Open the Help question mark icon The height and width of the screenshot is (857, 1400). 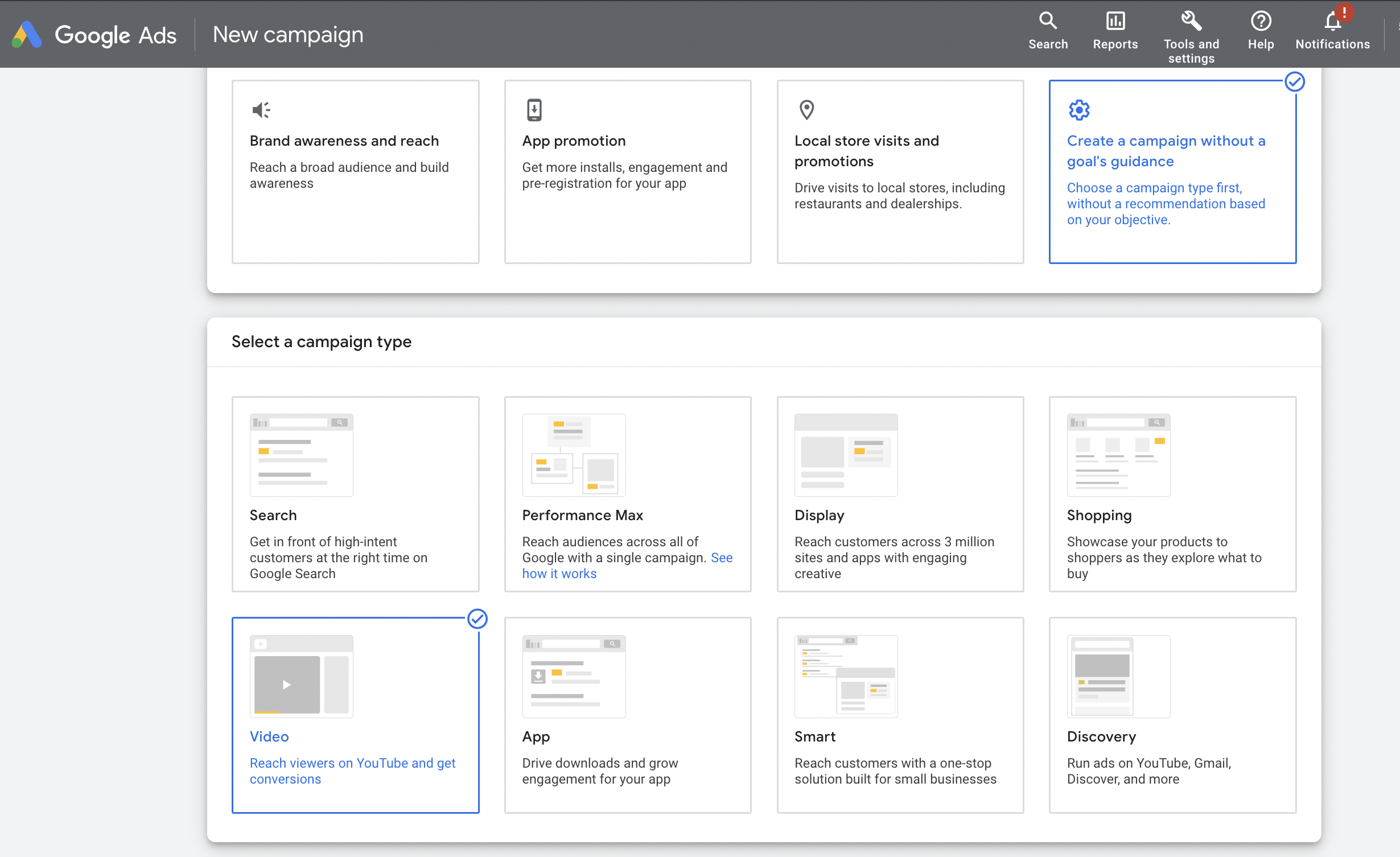[x=1261, y=21]
